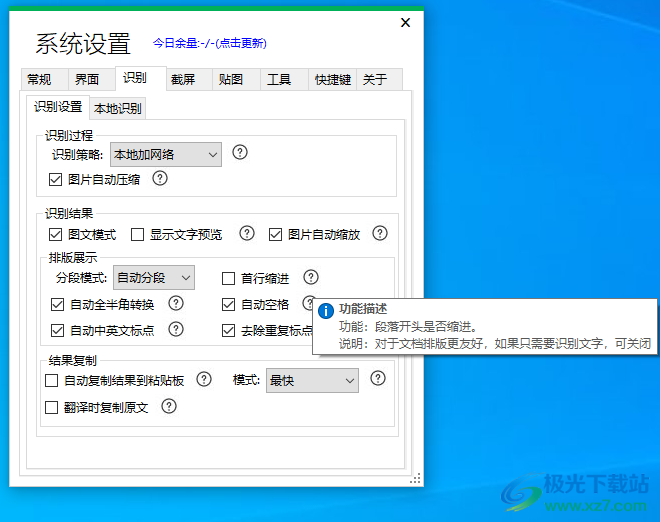Viewport: 660px width, 522px height.
Task: Uncheck 自动全半角转换
Action: tap(57, 304)
